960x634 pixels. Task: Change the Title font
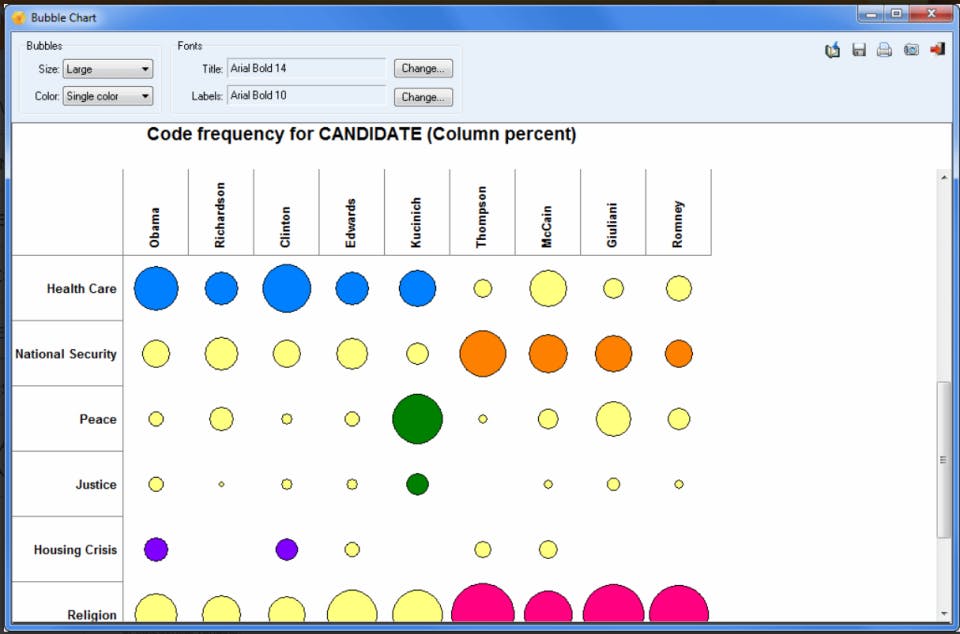(x=423, y=69)
